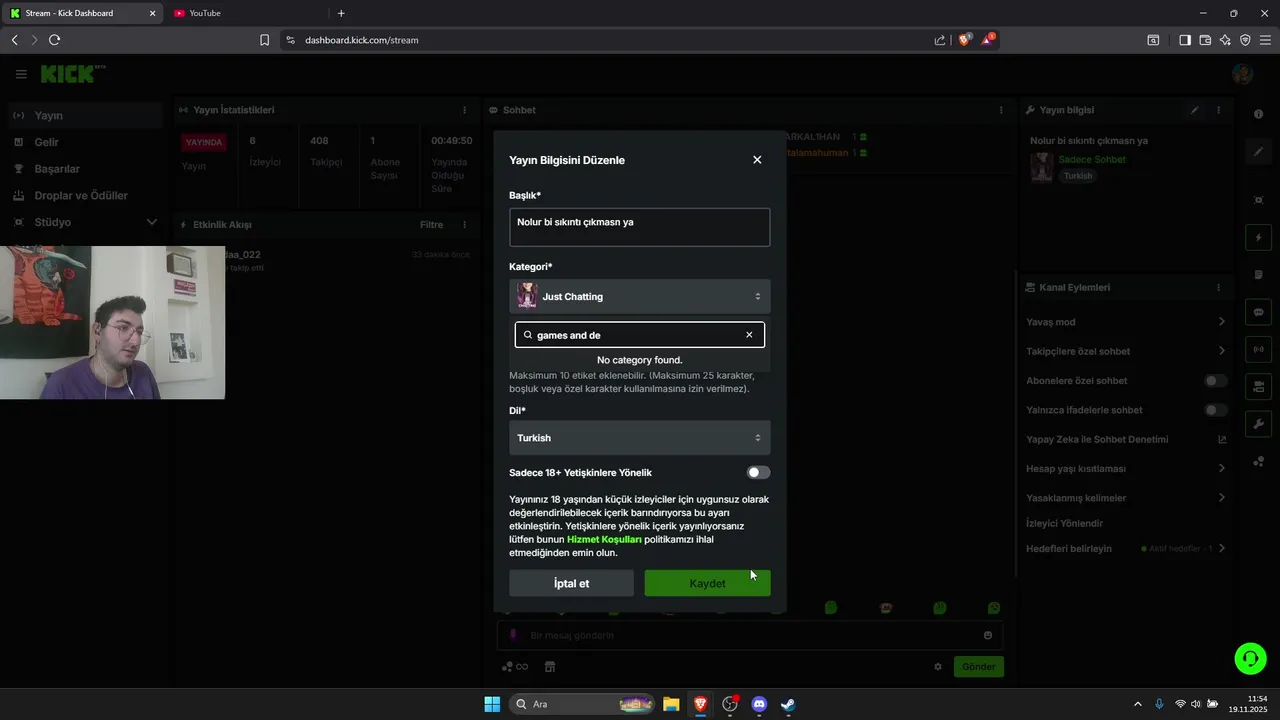Share the page via share icon

(x=940, y=40)
